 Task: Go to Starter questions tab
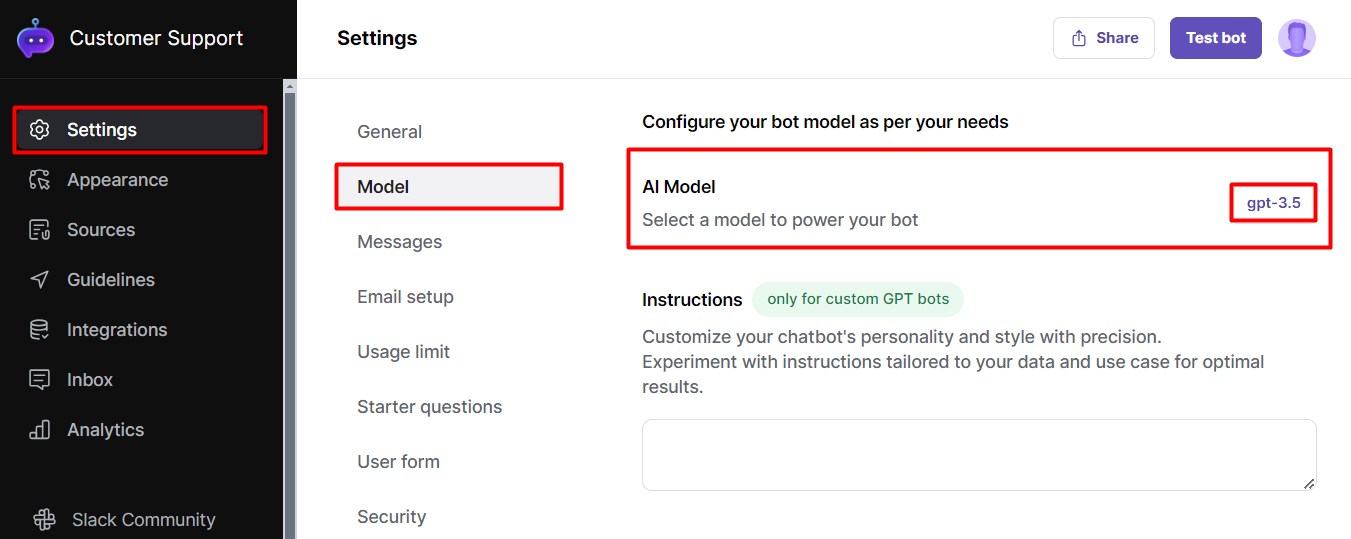click(x=429, y=407)
